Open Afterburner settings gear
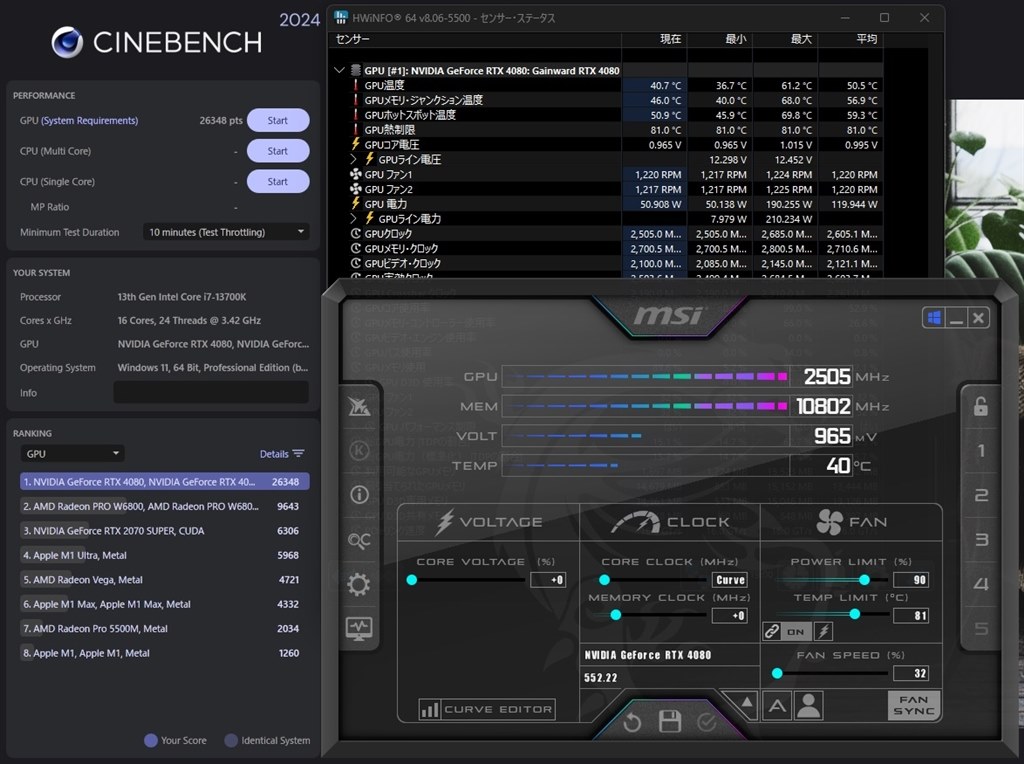 [x=359, y=584]
